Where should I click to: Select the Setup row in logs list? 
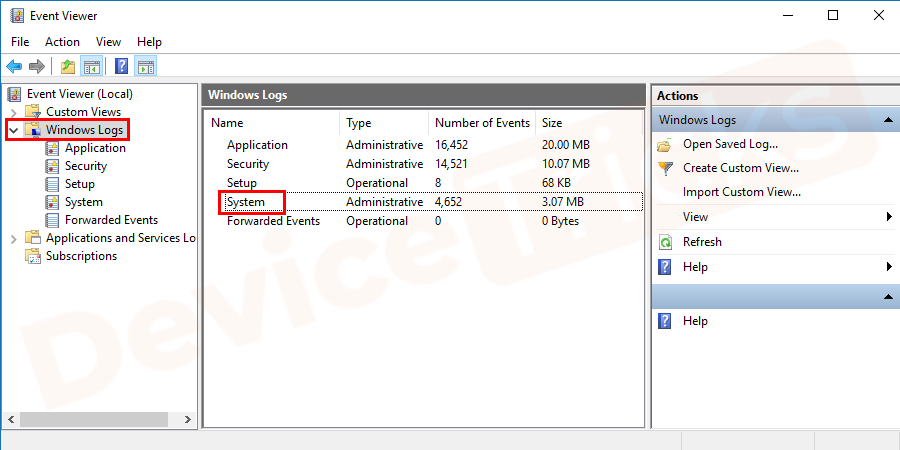click(x=424, y=183)
